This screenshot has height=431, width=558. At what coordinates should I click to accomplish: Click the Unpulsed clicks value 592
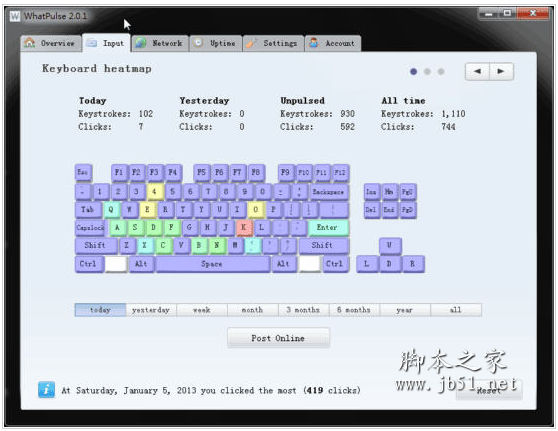point(347,127)
